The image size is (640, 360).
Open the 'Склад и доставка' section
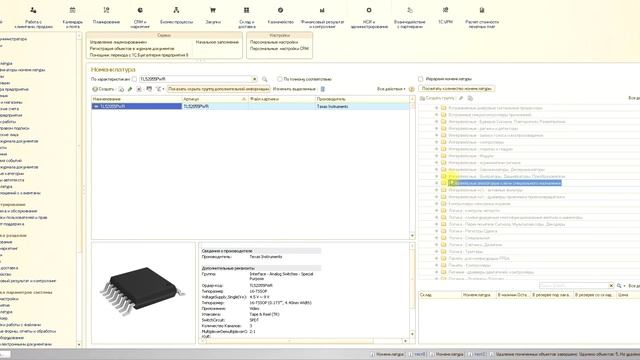point(247,17)
